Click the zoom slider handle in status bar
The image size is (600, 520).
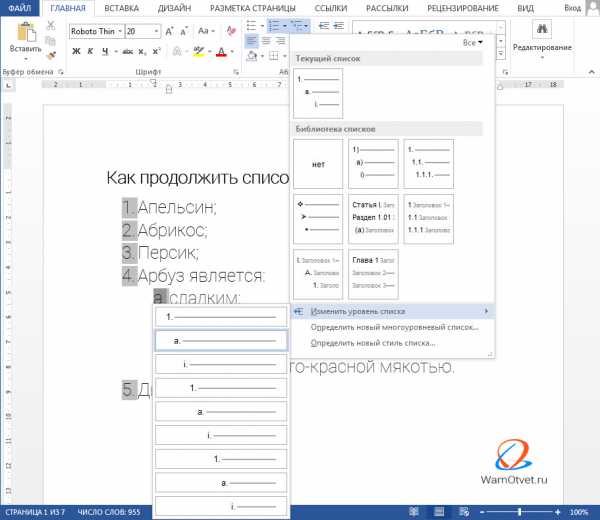click(x=519, y=512)
